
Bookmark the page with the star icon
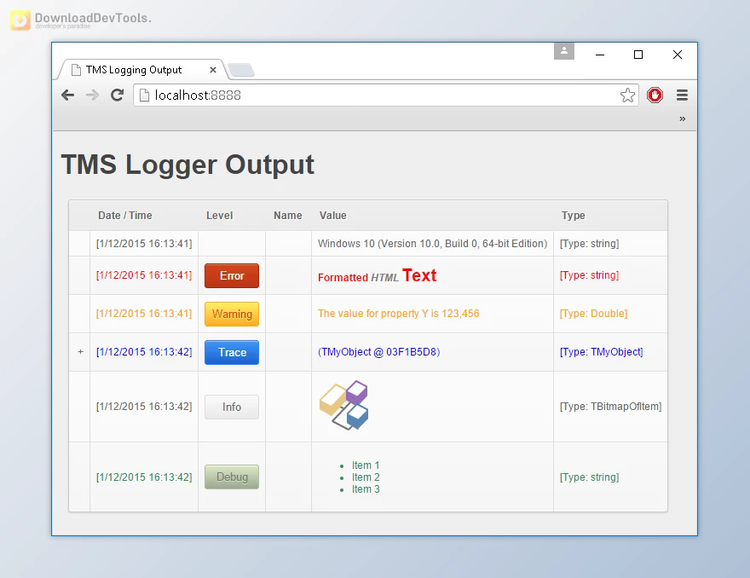628,95
